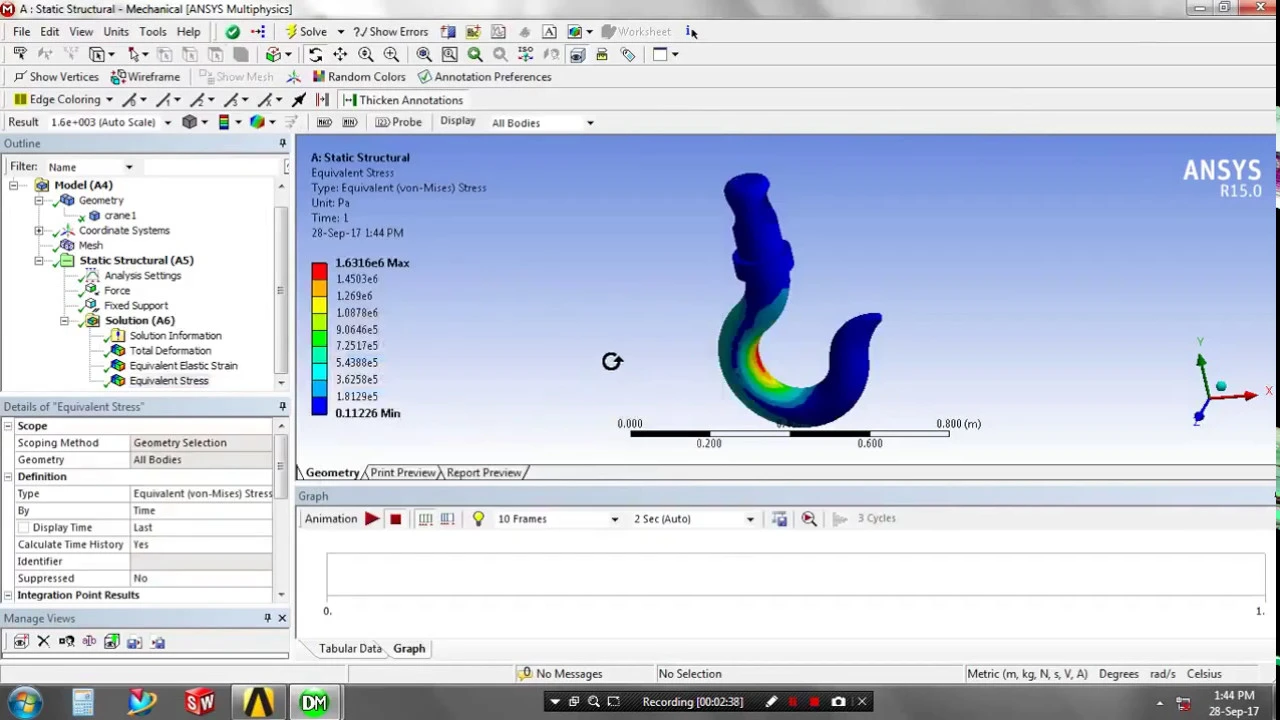Click SolidWorks icon in taskbar
The height and width of the screenshot is (720, 1280).
(x=199, y=702)
